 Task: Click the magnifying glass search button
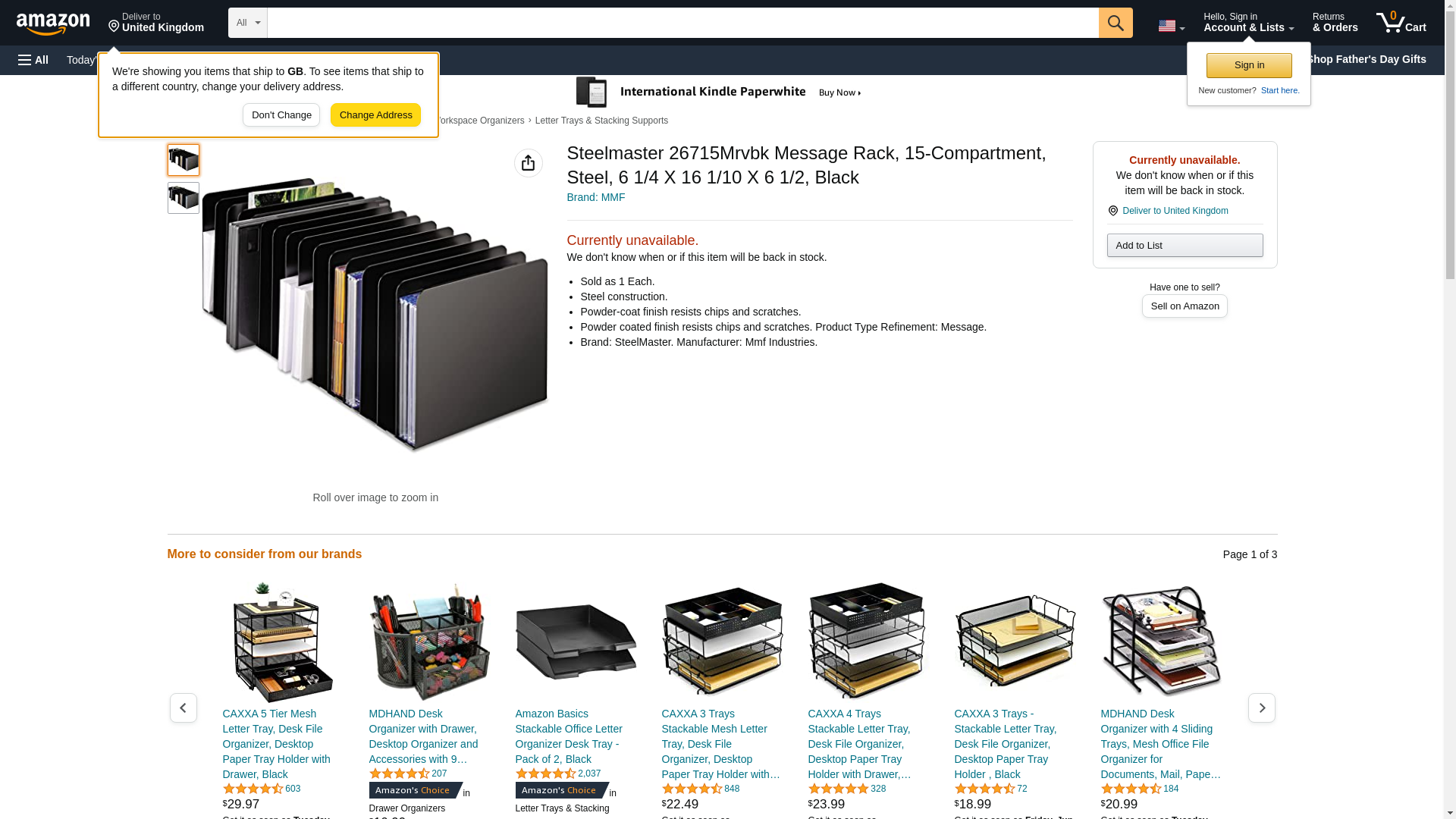point(1116,23)
